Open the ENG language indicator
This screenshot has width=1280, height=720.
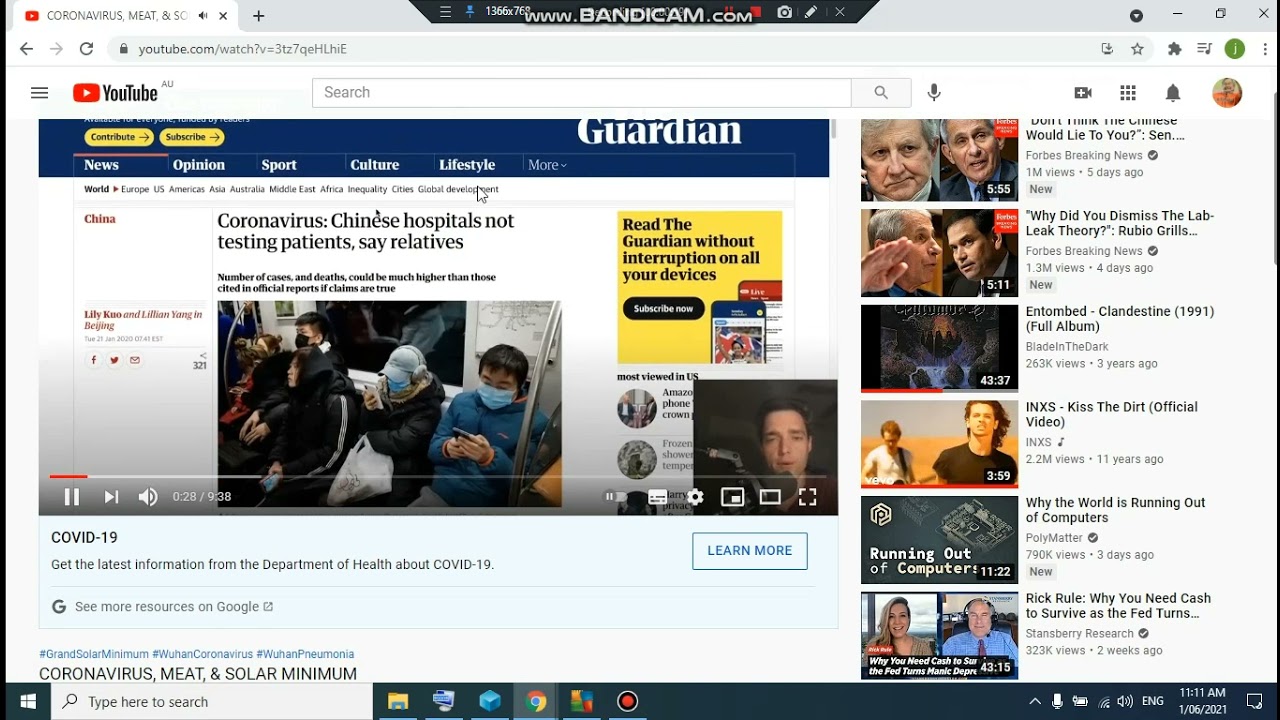click(1153, 702)
